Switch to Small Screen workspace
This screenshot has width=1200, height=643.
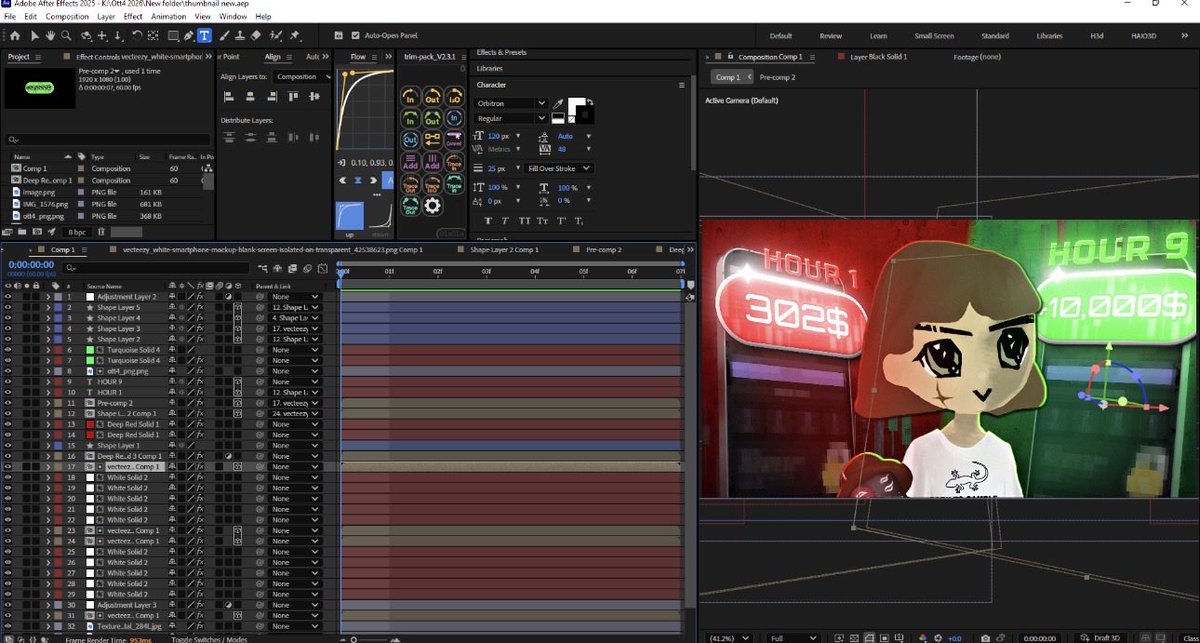934,36
